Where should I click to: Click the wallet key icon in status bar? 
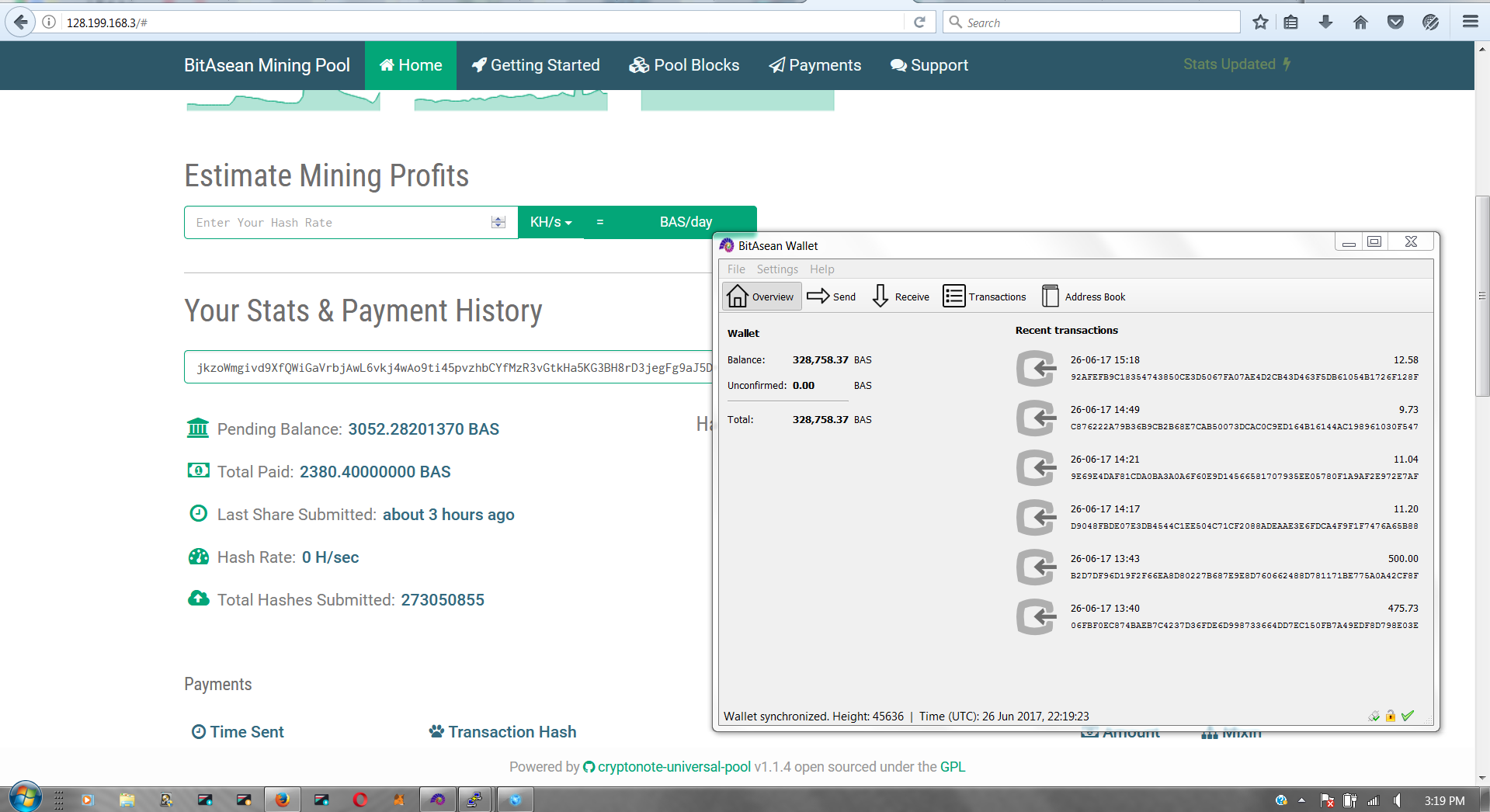(x=1374, y=716)
